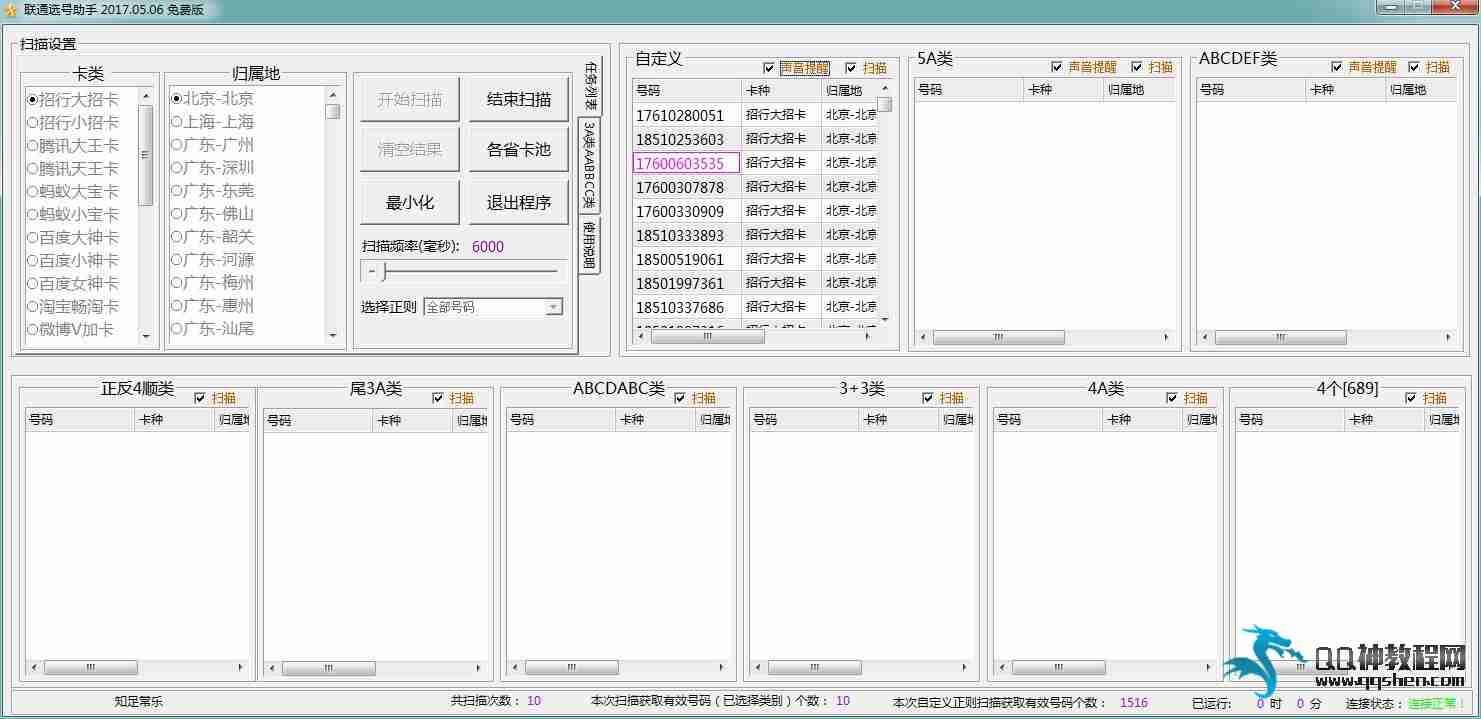Select the number 17600330909
The image size is (1481, 719).
(680, 211)
